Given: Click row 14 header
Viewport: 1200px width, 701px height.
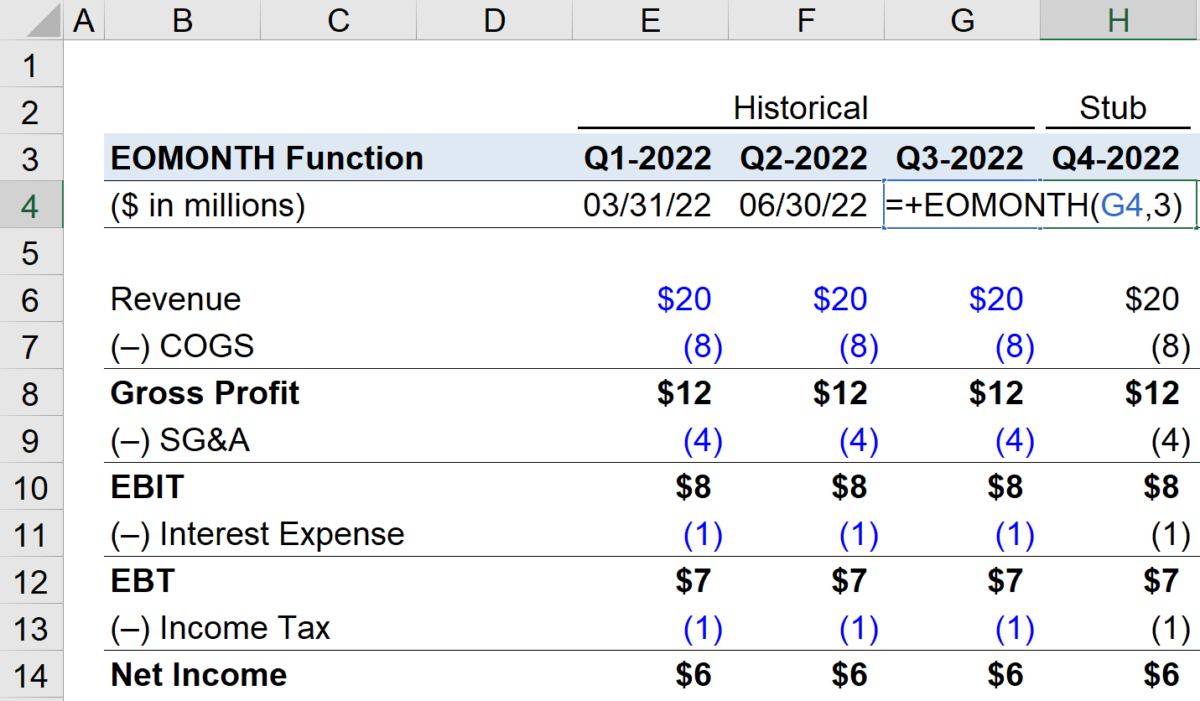Looking at the screenshot, I should coord(31,674).
